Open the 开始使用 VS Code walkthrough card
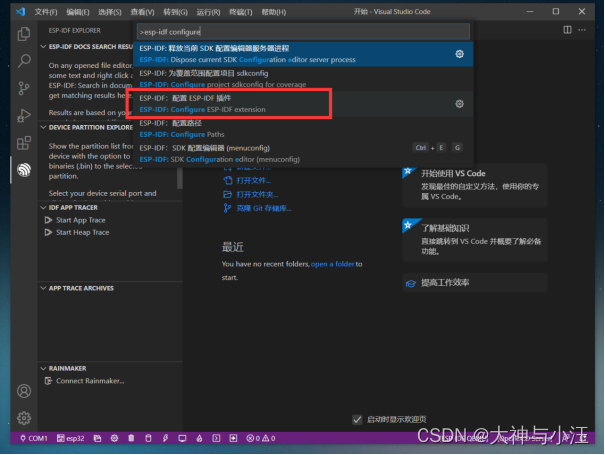 (475, 186)
